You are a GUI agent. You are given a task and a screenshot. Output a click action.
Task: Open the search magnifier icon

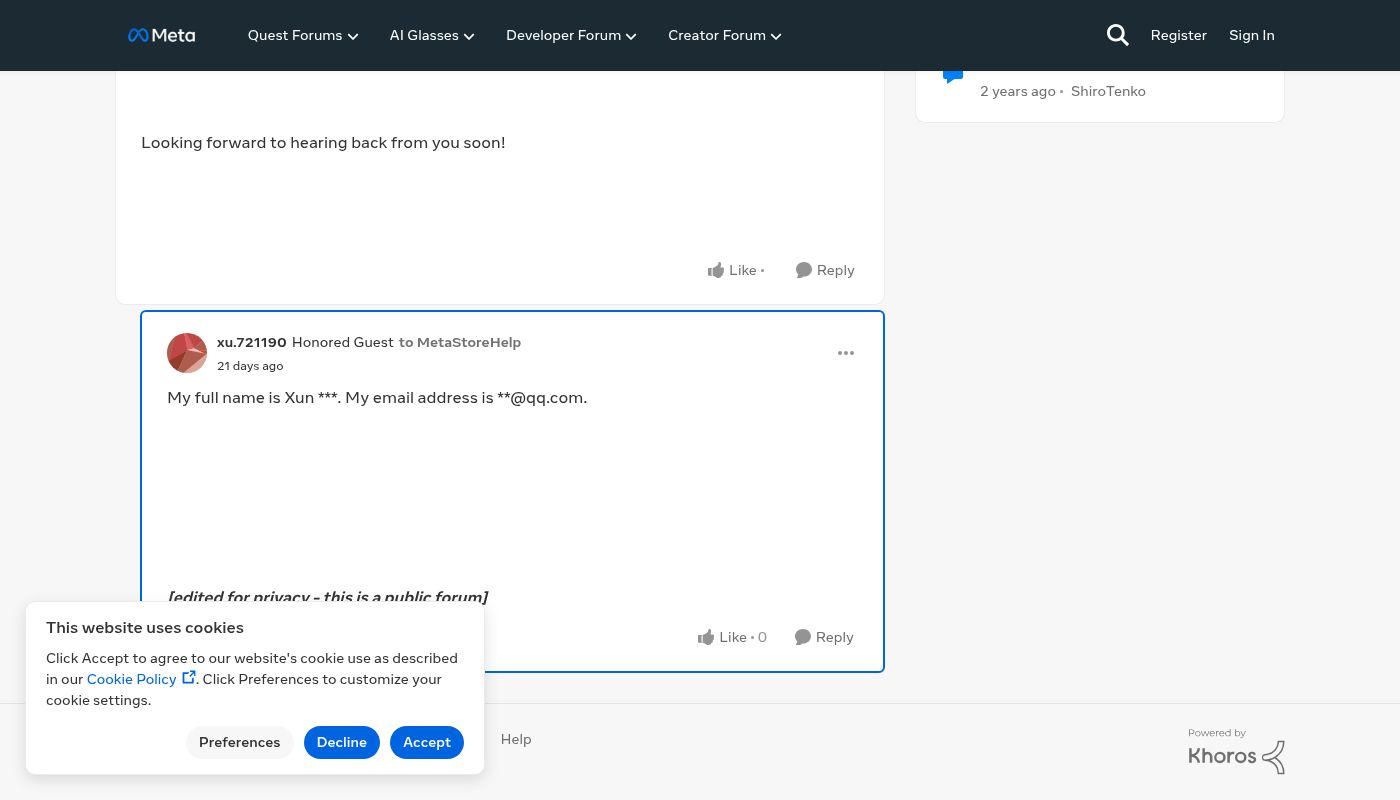click(x=1117, y=35)
